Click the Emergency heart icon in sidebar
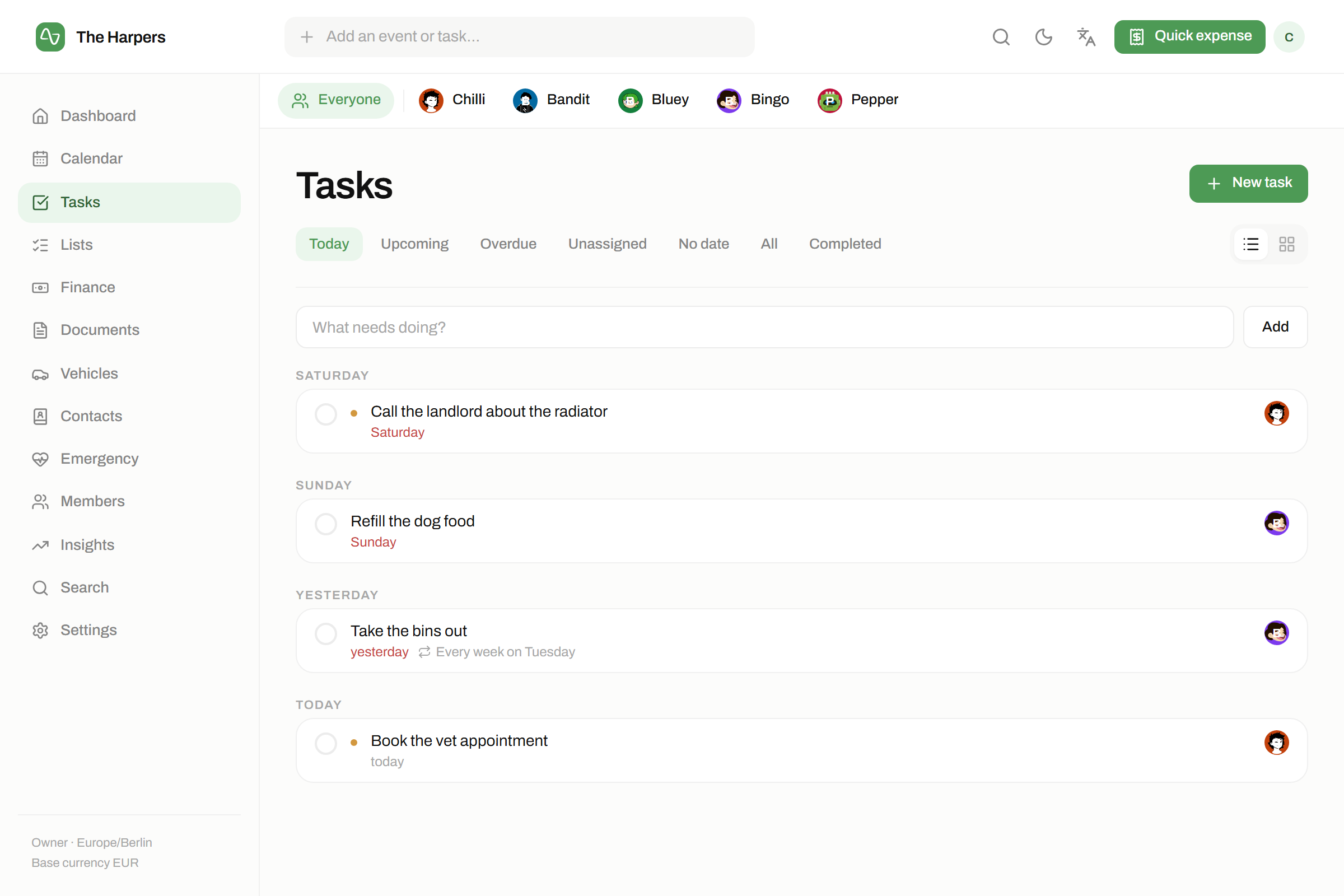Viewport: 1344px width, 896px height. coord(40,459)
